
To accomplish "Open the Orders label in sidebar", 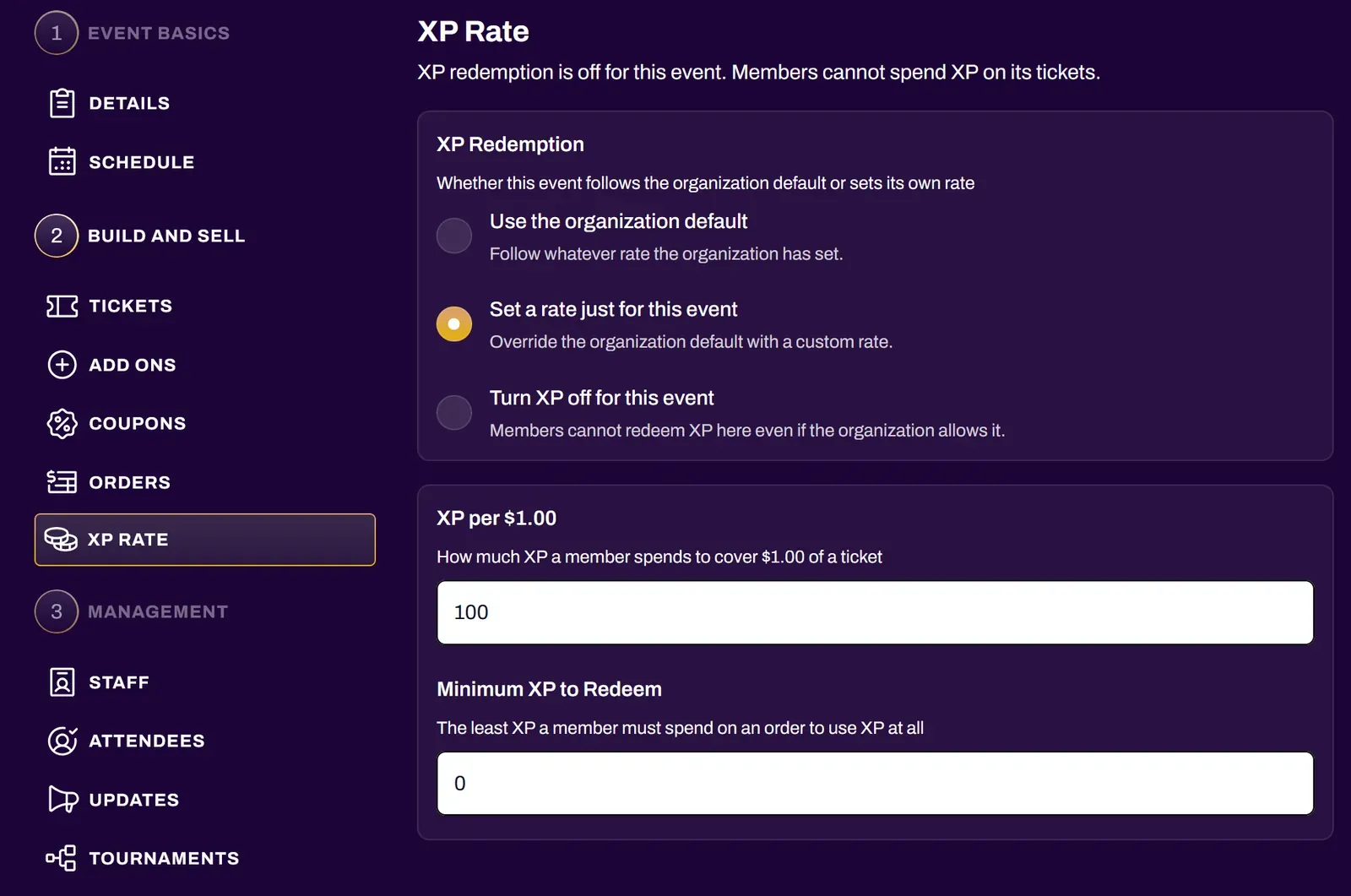I will pyautogui.click(x=130, y=482).
